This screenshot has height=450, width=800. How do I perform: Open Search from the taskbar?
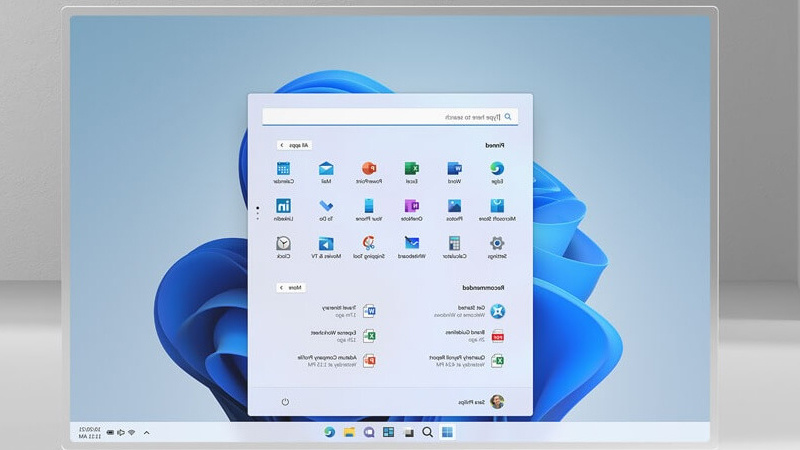428,433
